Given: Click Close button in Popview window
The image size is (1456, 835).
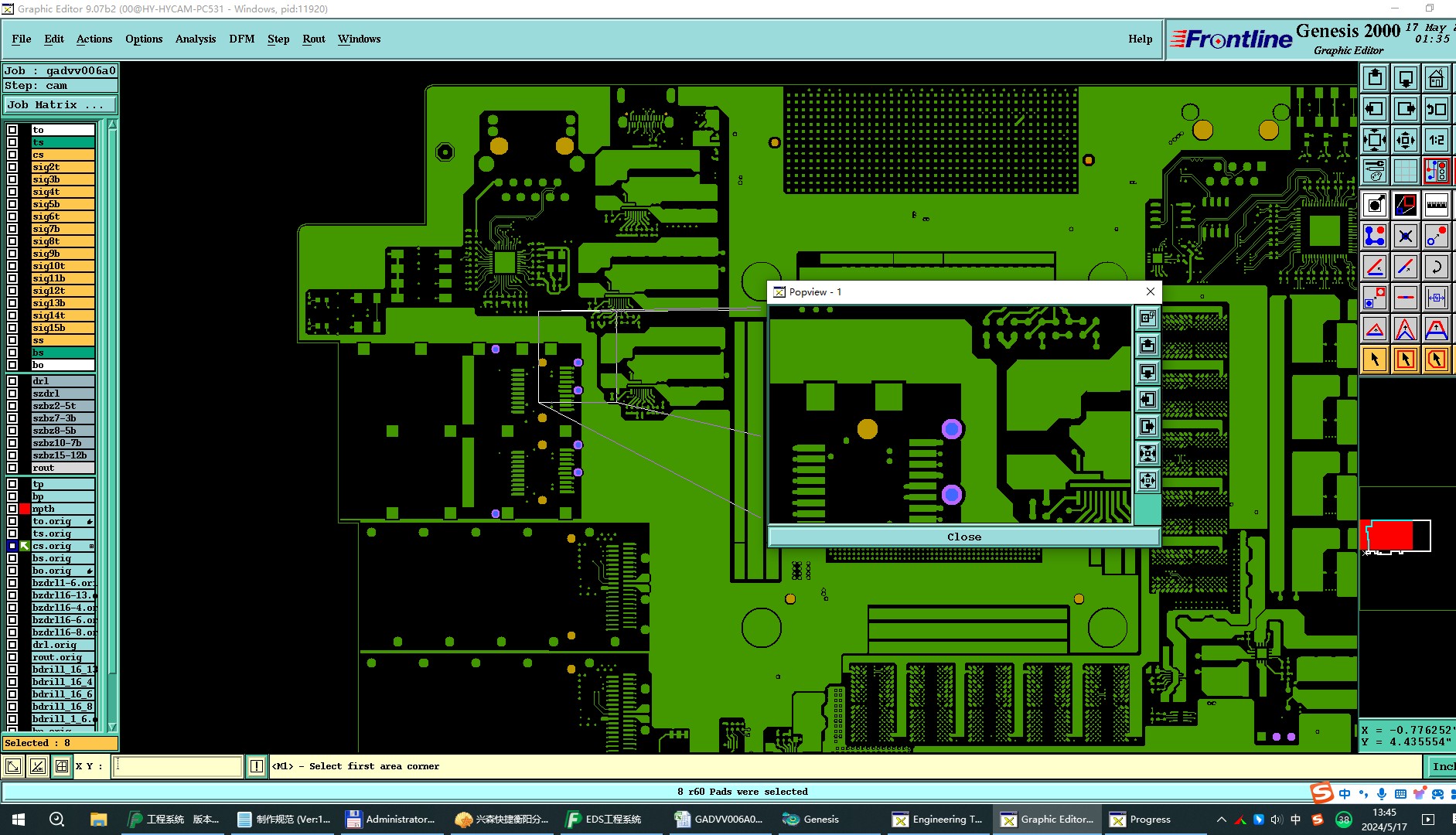Looking at the screenshot, I should (964, 537).
